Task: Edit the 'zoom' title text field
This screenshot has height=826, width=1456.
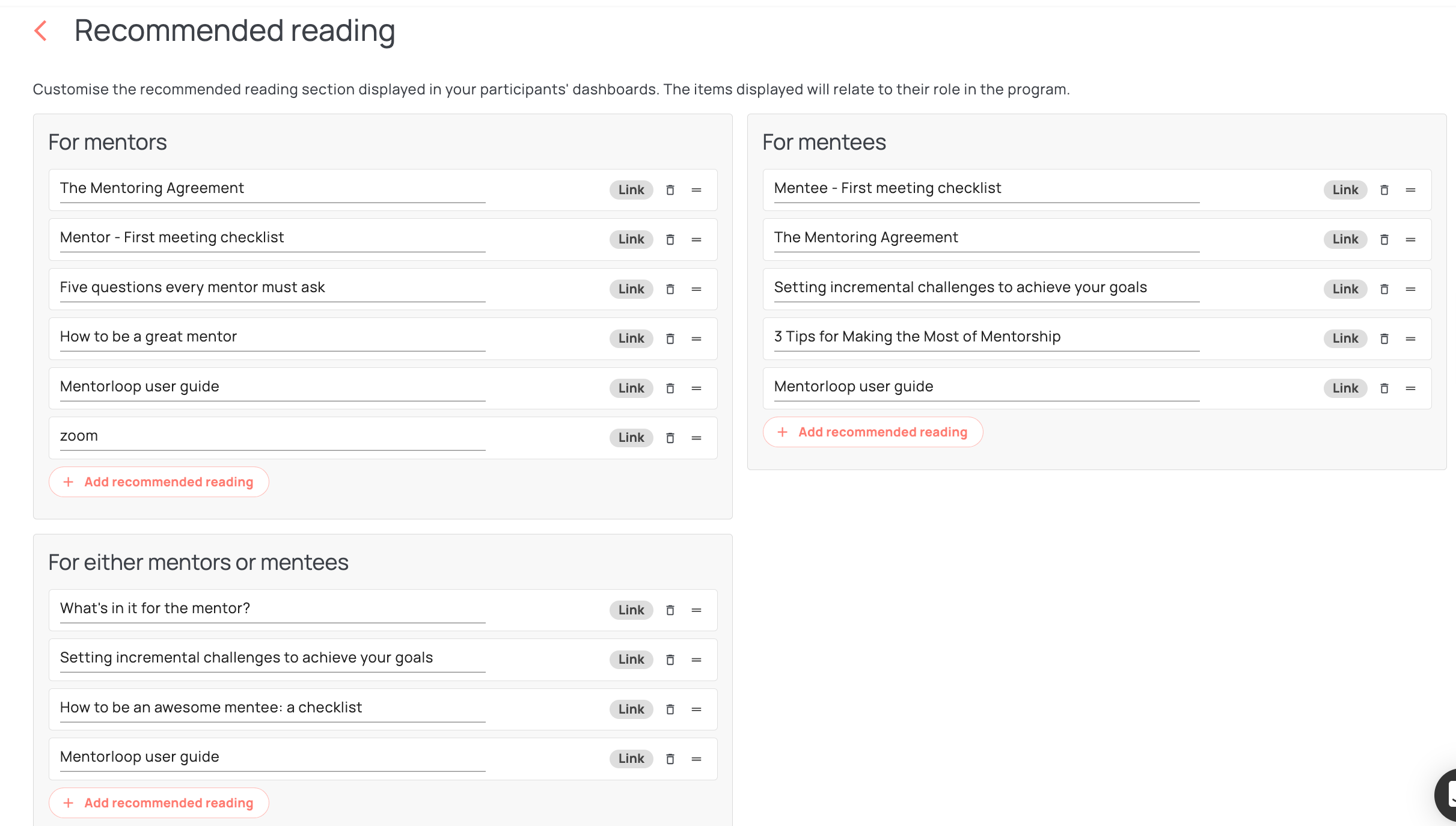Action: tap(272, 436)
